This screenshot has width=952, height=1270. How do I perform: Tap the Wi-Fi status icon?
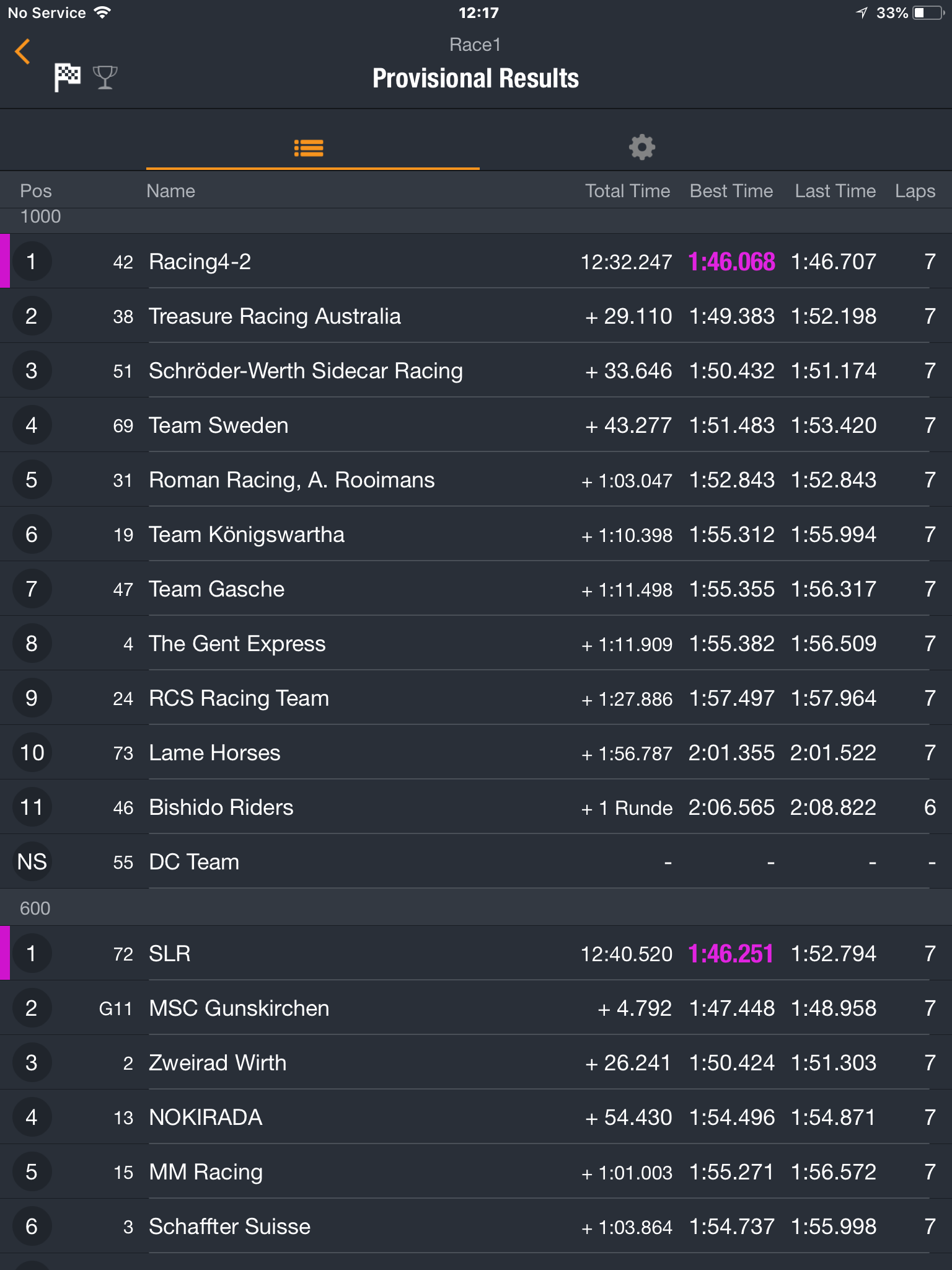[102, 12]
